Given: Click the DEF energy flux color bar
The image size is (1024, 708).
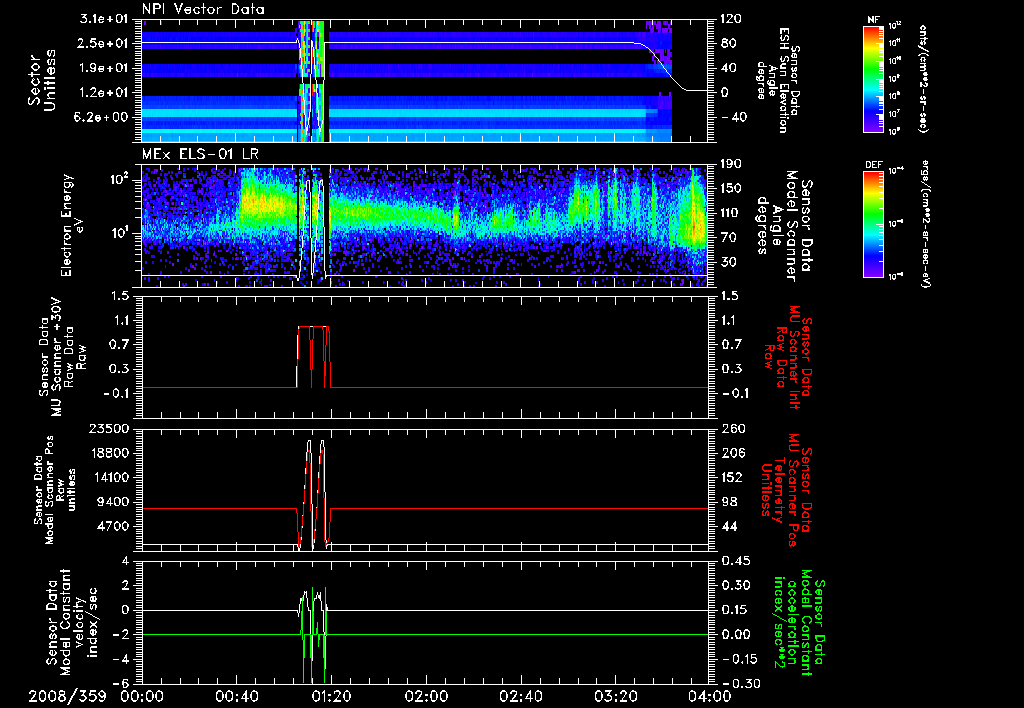Looking at the screenshot, I should pyautogui.click(x=873, y=224).
